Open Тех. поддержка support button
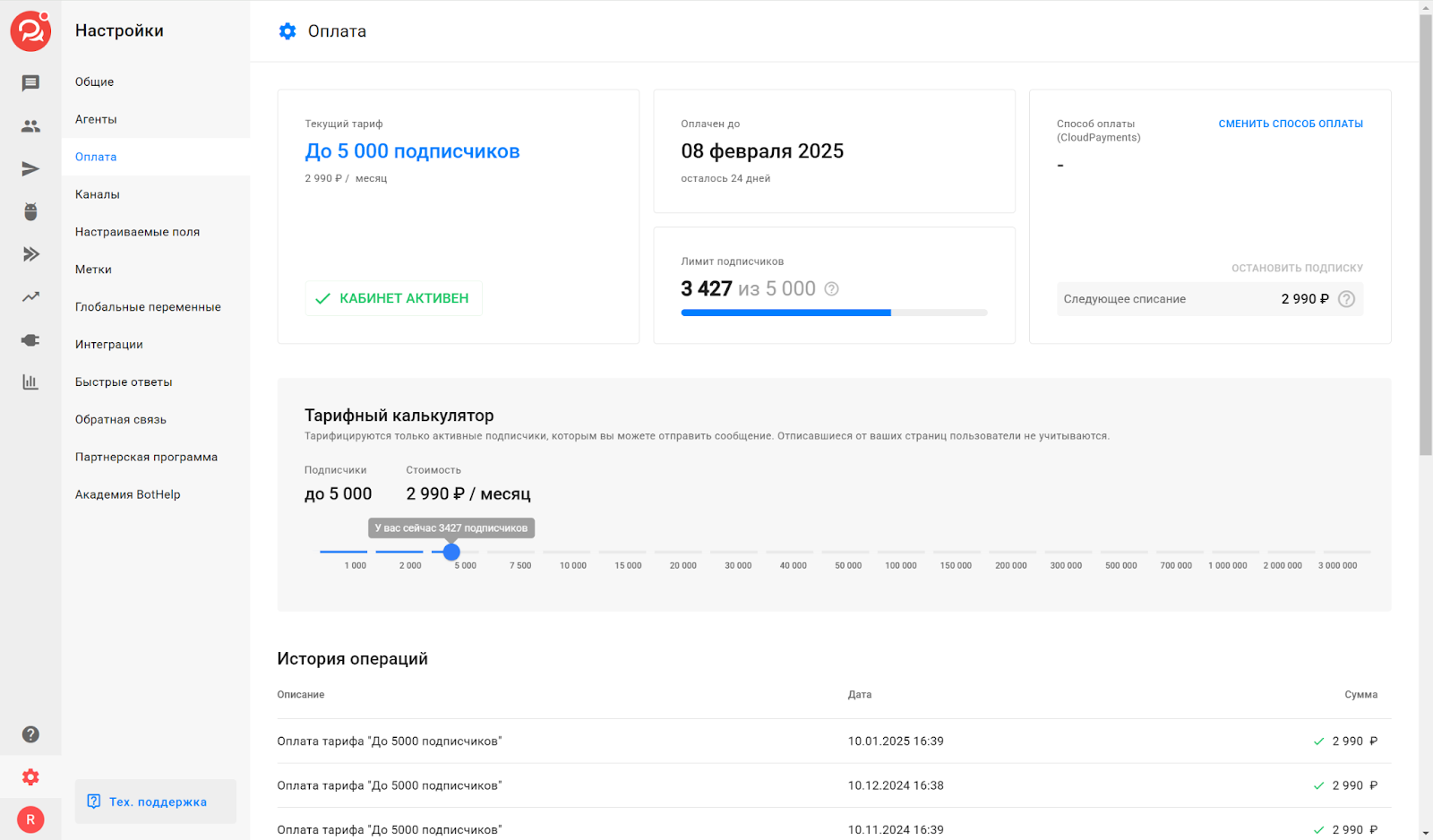 (156, 801)
